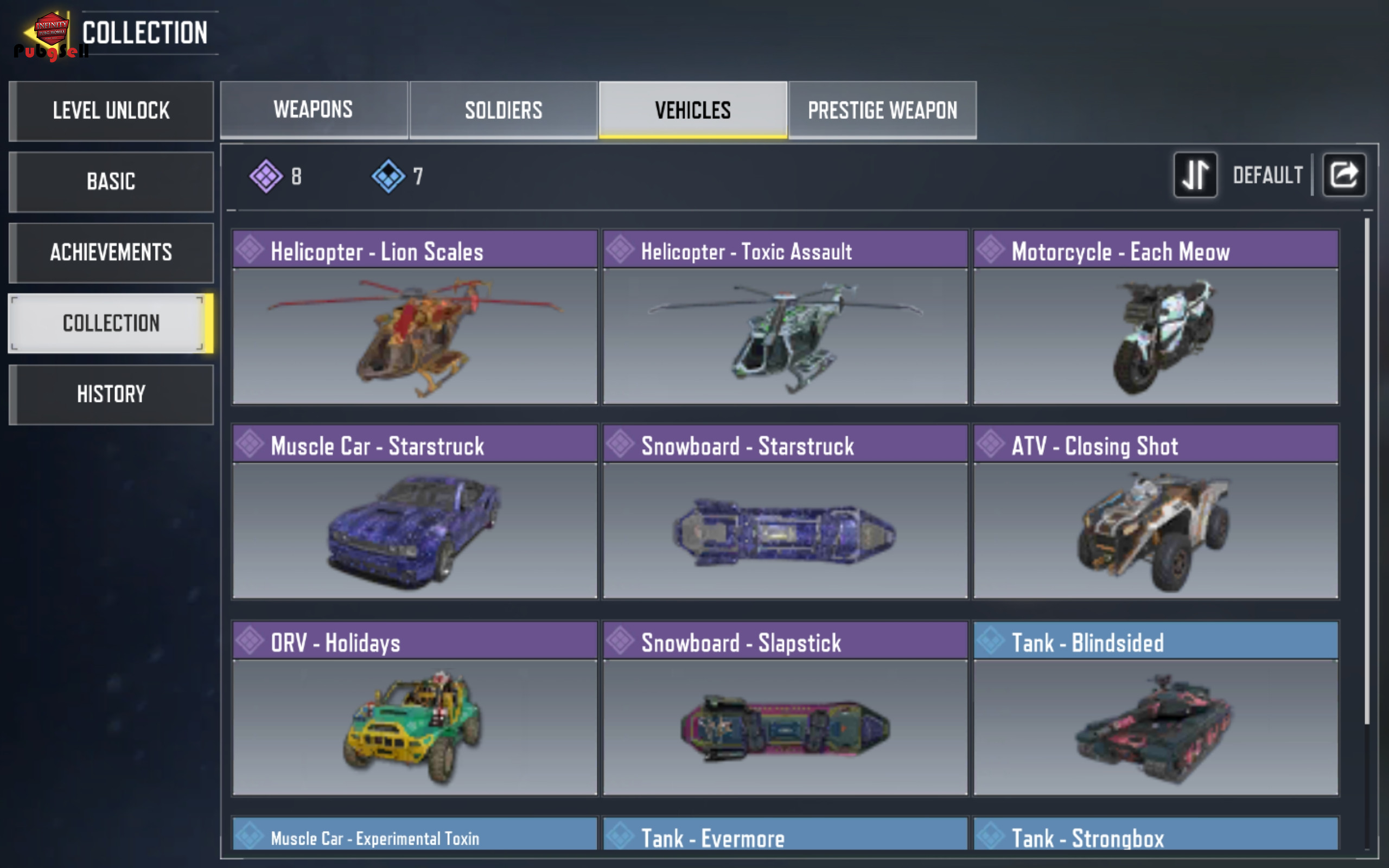The height and width of the screenshot is (868, 1389).
Task: Click the purple epic rarity diamond icon
Action: coord(266,176)
